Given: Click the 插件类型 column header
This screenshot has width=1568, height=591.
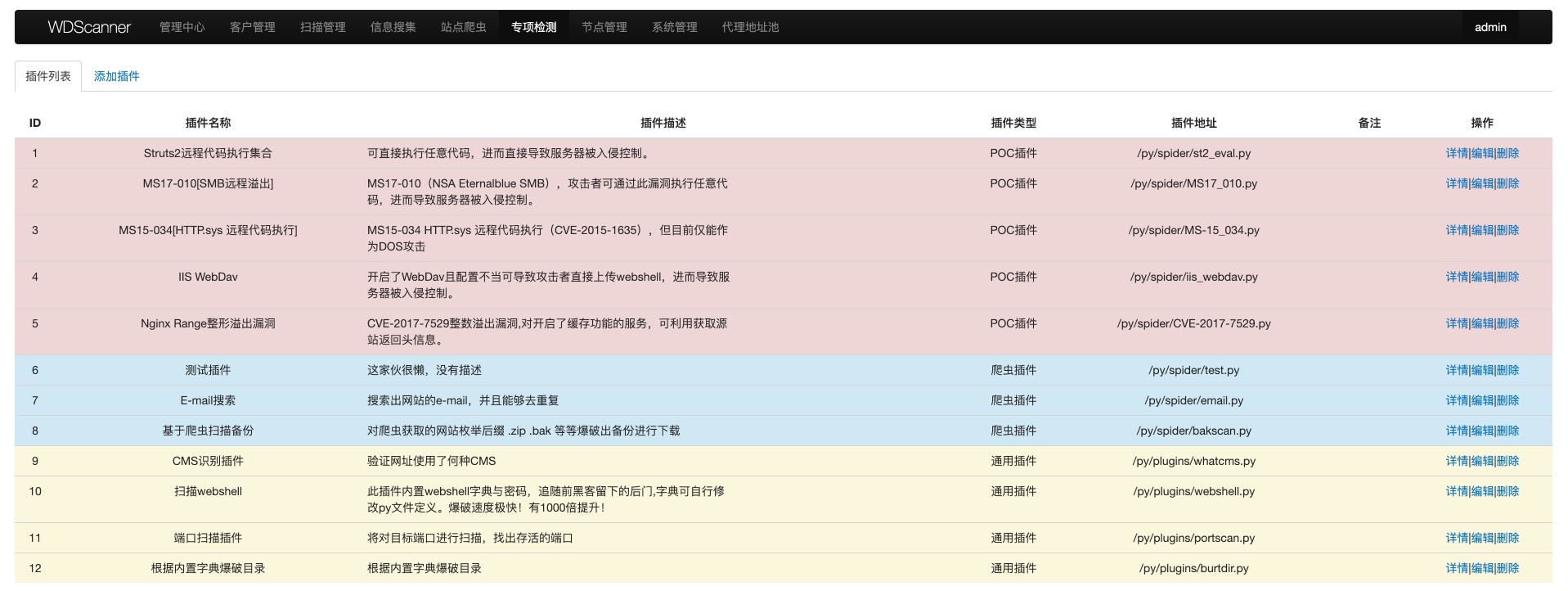Looking at the screenshot, I should [x=1013, y=123].
